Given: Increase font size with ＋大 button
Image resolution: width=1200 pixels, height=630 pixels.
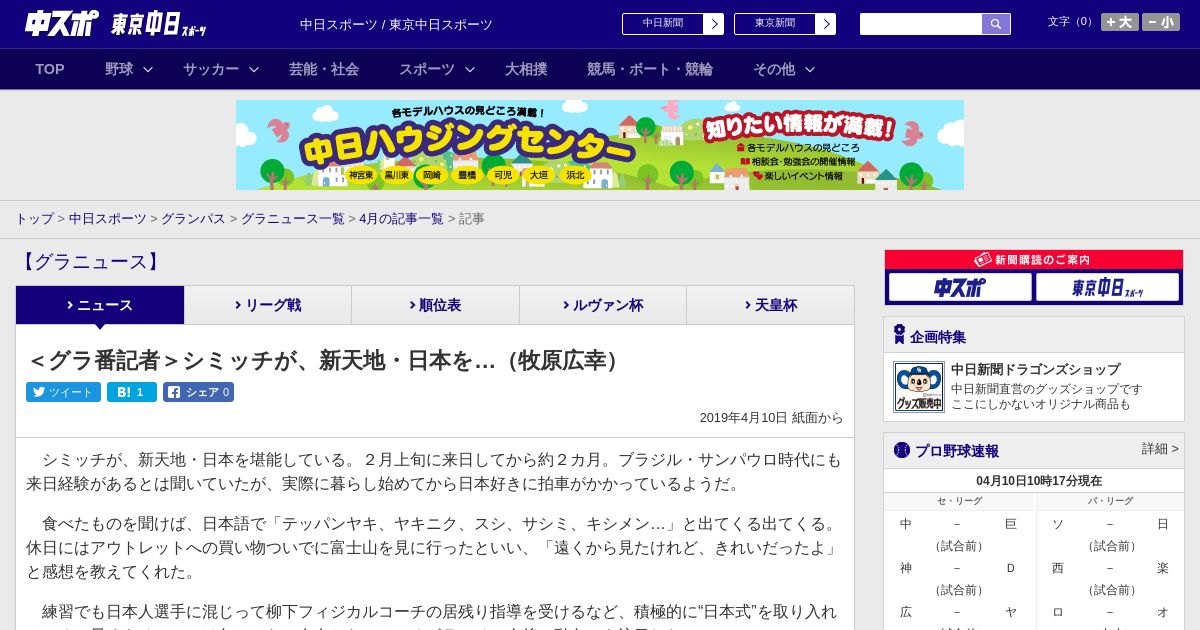Looking at the screenshot, I should click(1119, 22).
